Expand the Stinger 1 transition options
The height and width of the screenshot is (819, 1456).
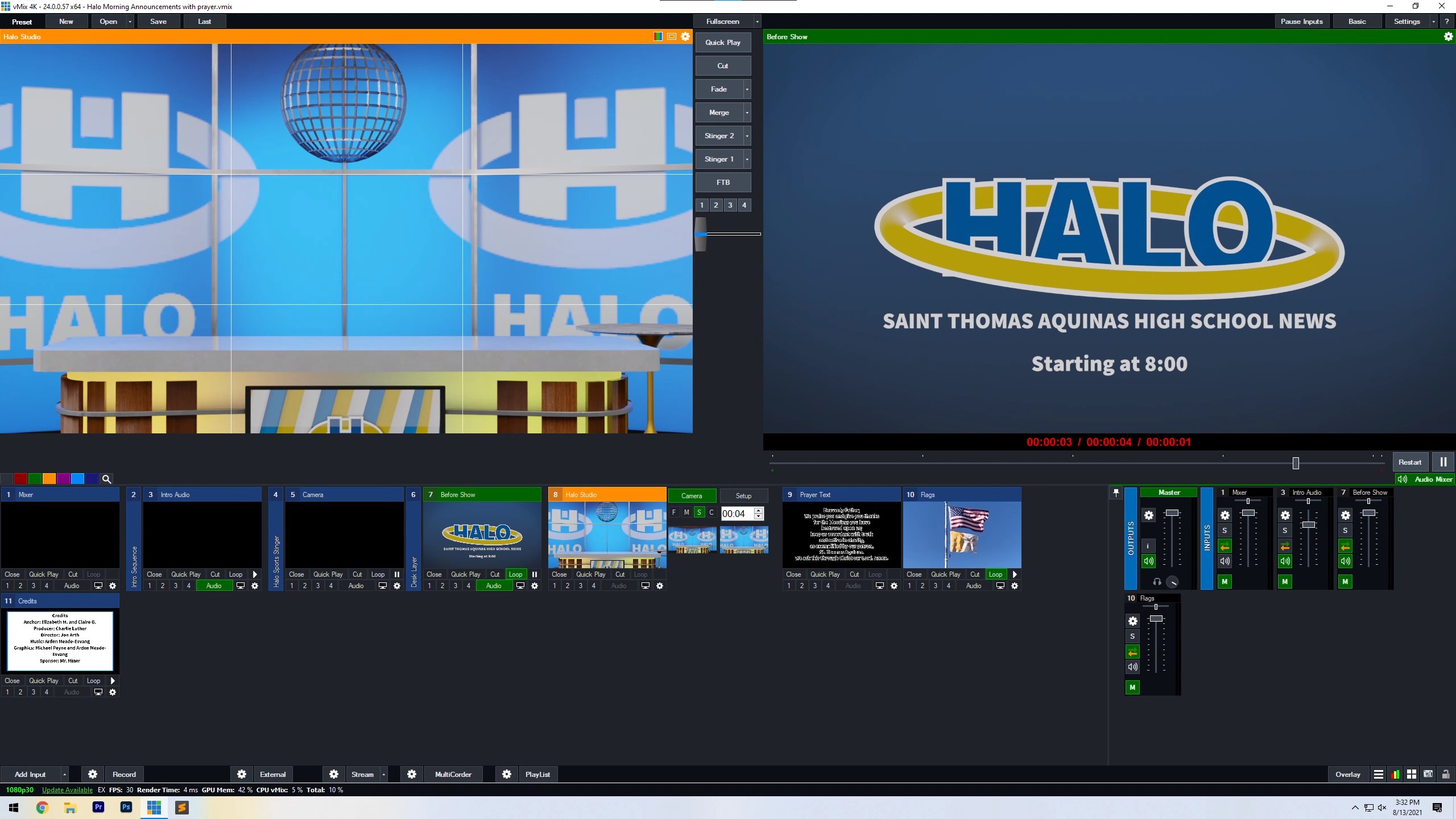pyautogui.click(x=748, y=159)
